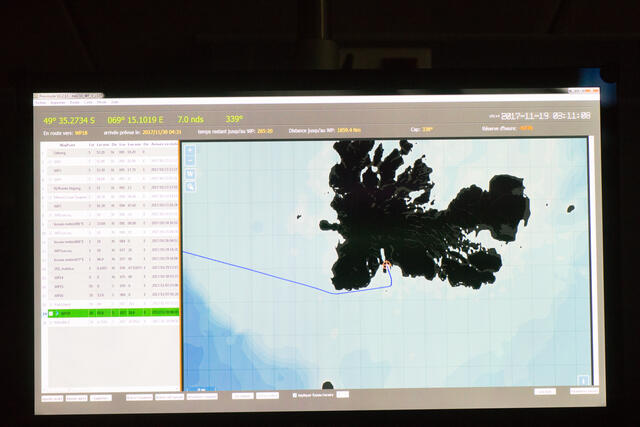Viewport: 640px width, 427px height.
Task: Click the first button below the waypoint table
Action: (51, 397)
